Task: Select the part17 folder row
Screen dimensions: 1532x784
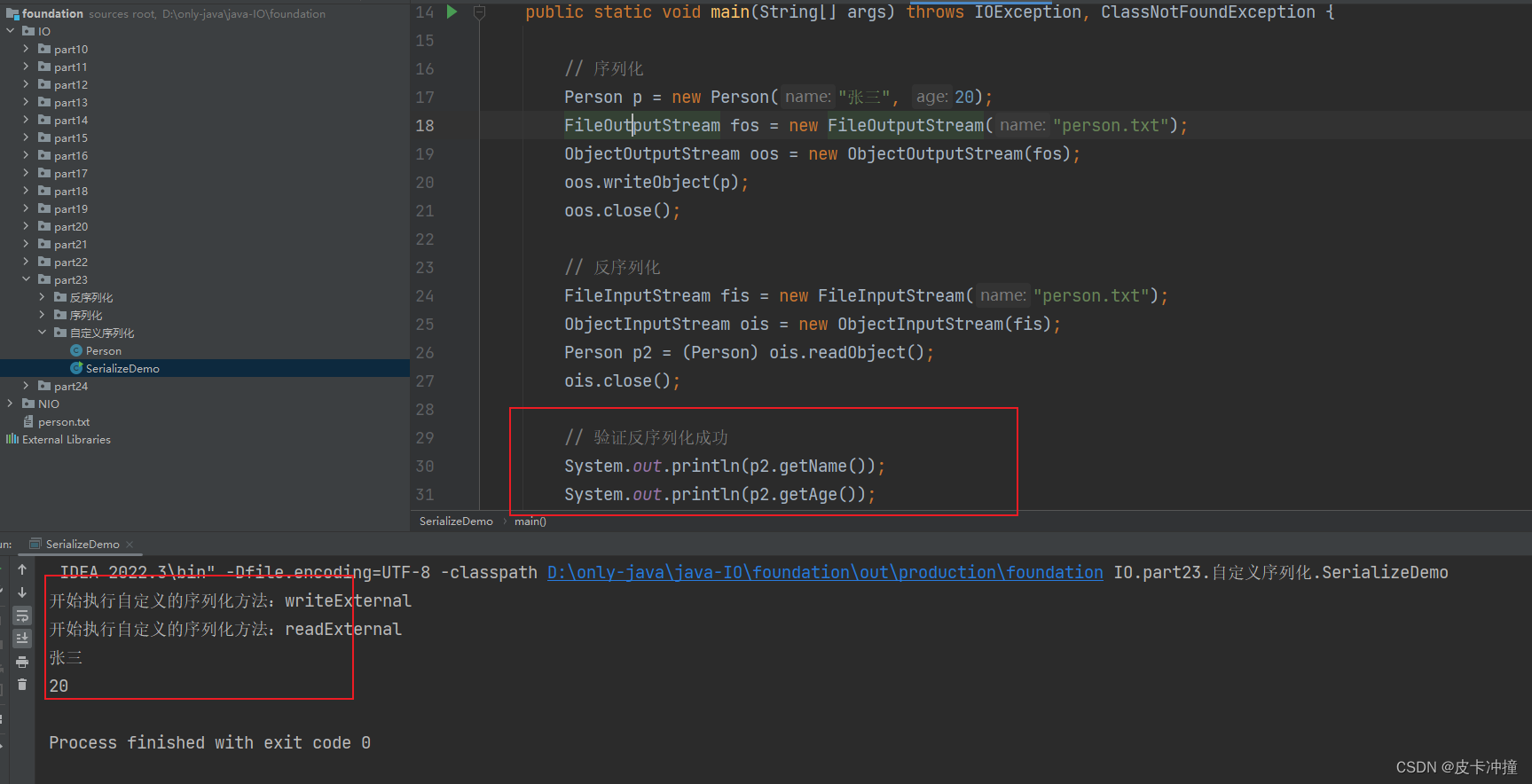Action: point(205,173)
